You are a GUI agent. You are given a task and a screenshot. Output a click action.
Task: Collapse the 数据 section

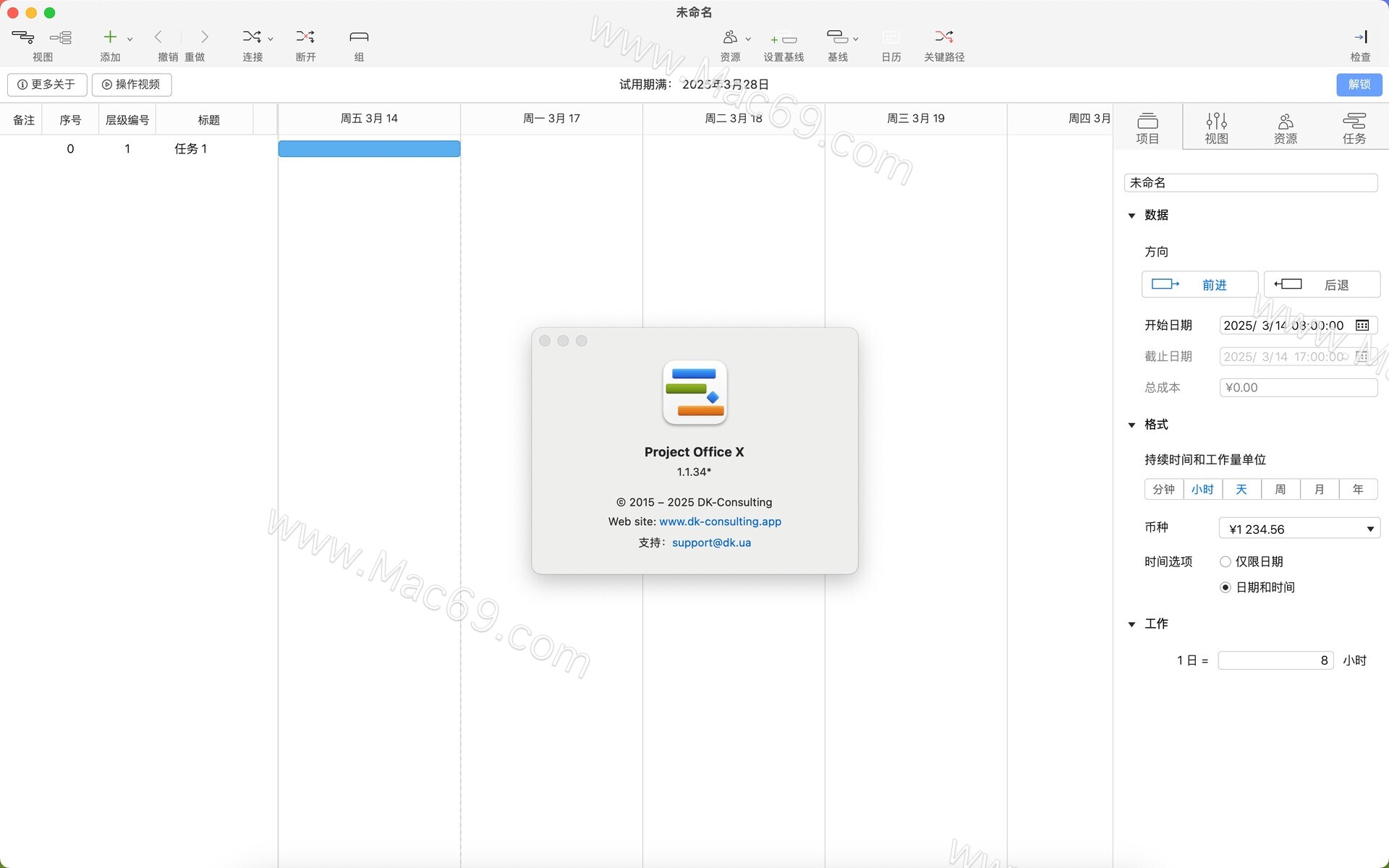tap(1132, 216)
